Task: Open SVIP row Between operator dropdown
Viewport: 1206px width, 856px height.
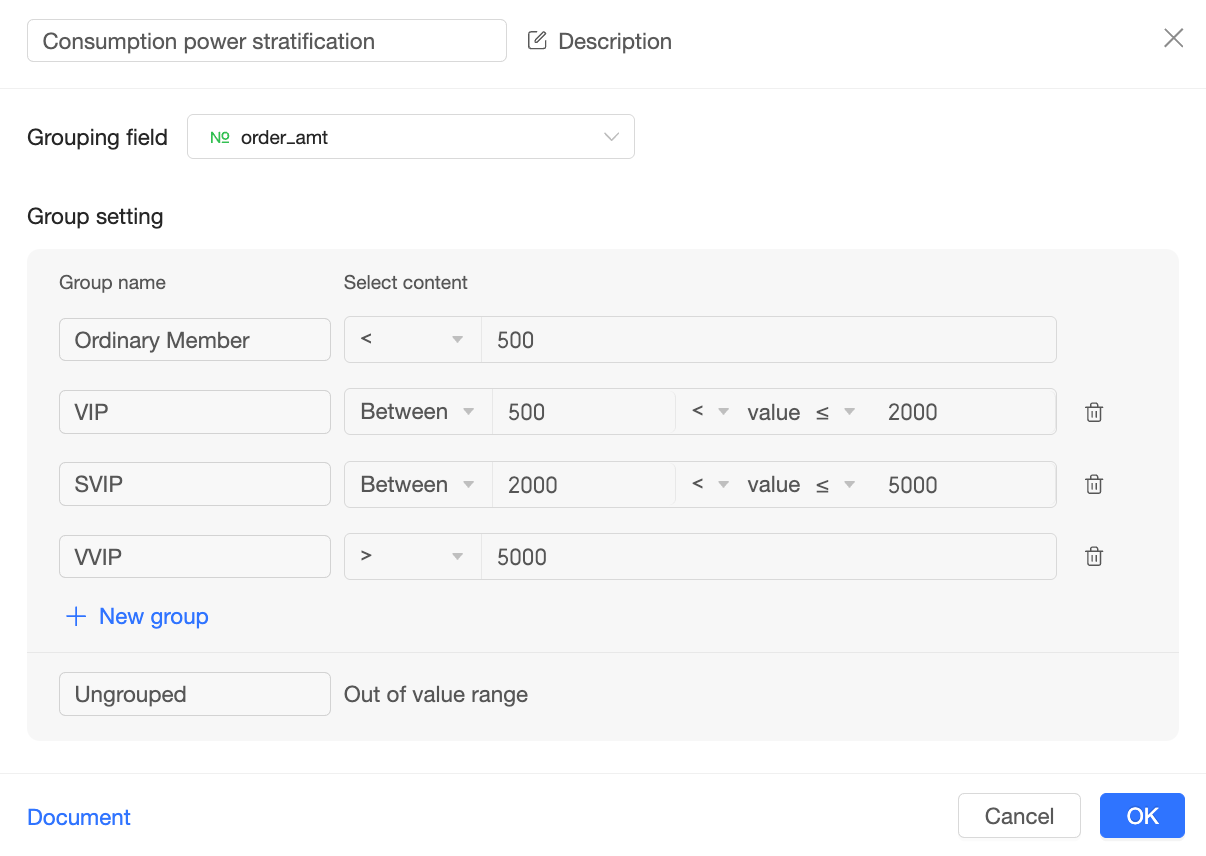Action: tap(418, 484)
